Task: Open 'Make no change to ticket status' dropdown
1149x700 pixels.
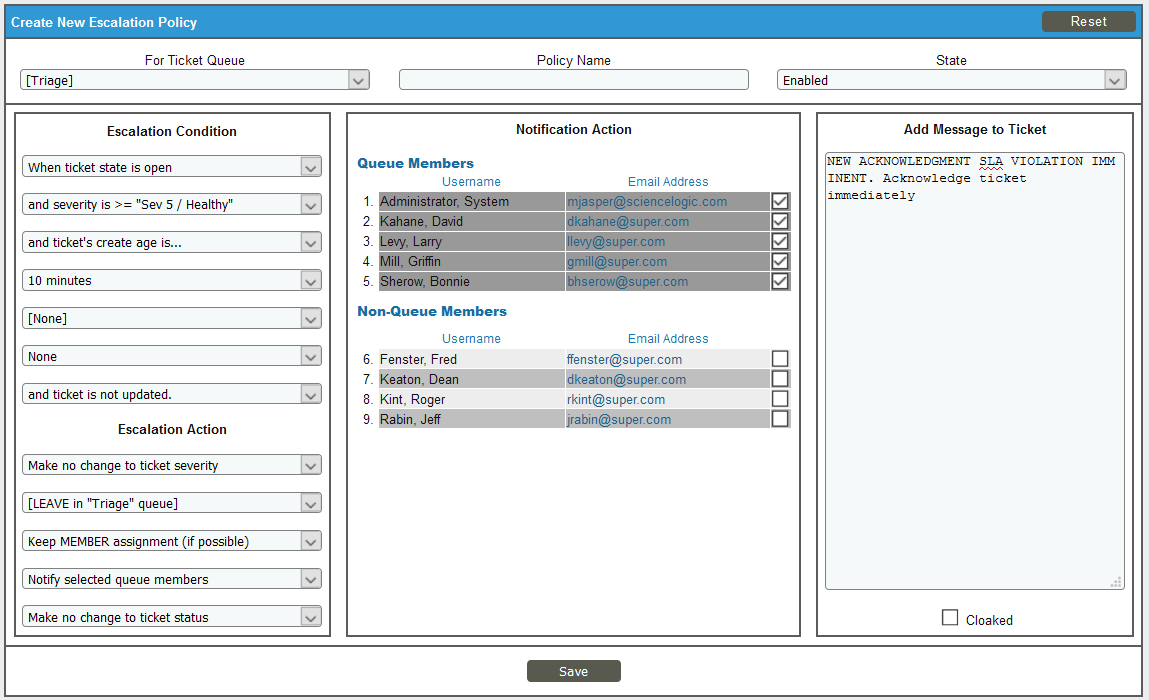Action: point(172,617)
